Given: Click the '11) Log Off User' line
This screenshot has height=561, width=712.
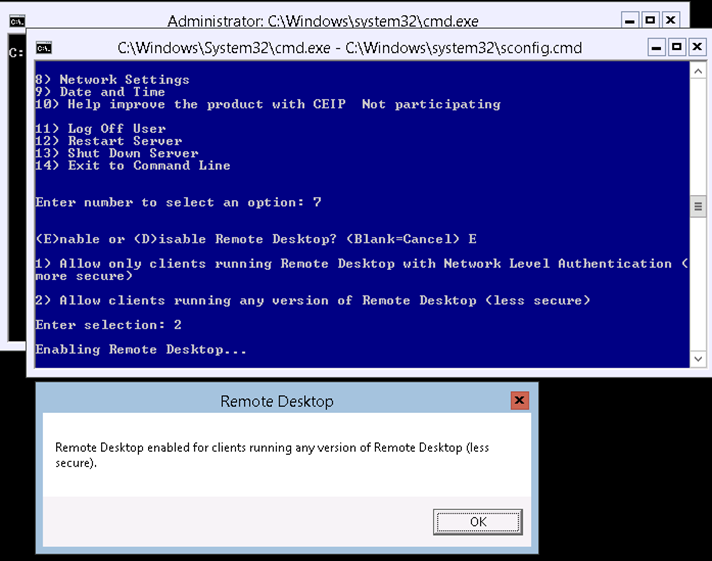Looking at the screenshot, I should point(100,129).
